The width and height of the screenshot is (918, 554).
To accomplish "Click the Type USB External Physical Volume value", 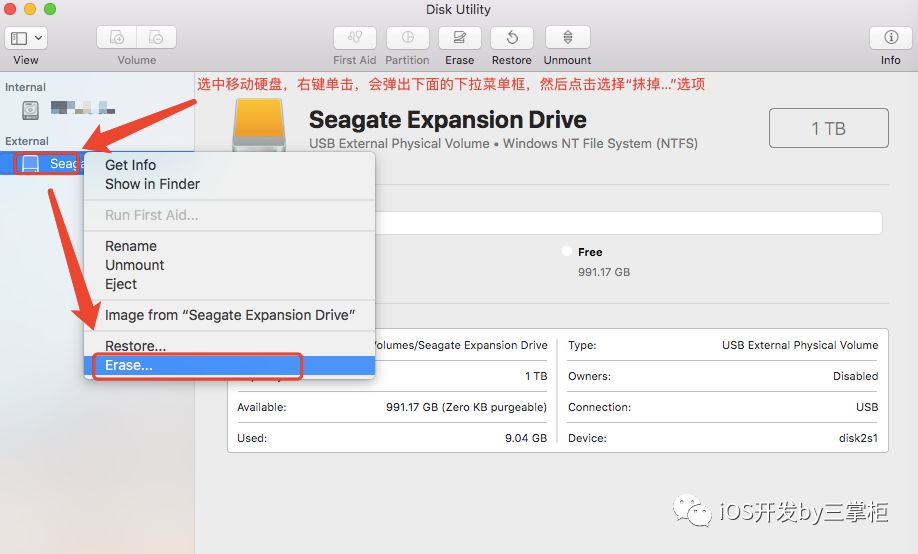I will pyautogui.click(x=800, y=346).
